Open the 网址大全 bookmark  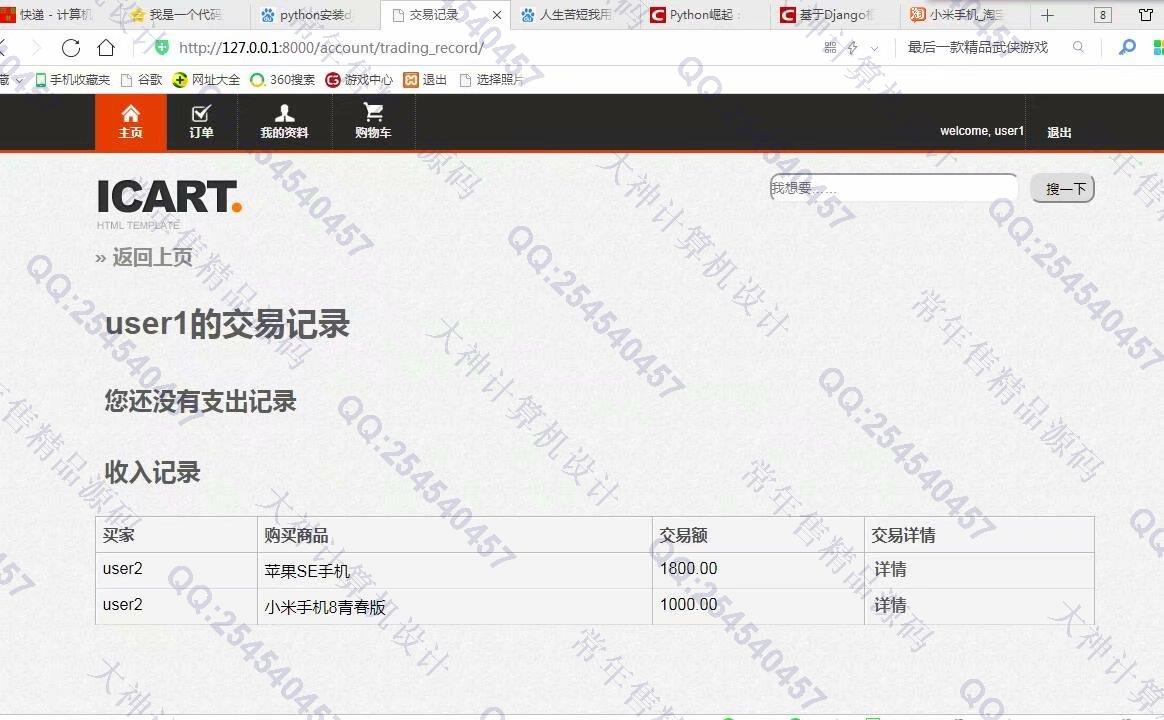point(206,79)
